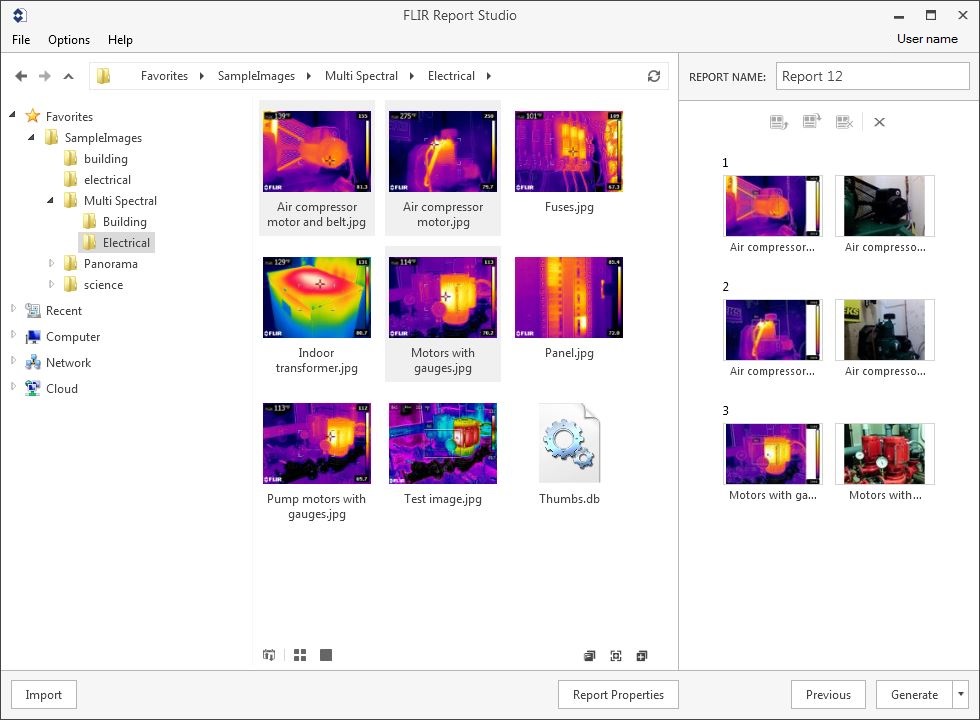
Task: Click the Report Properties button
Action: tap(618, 695)
